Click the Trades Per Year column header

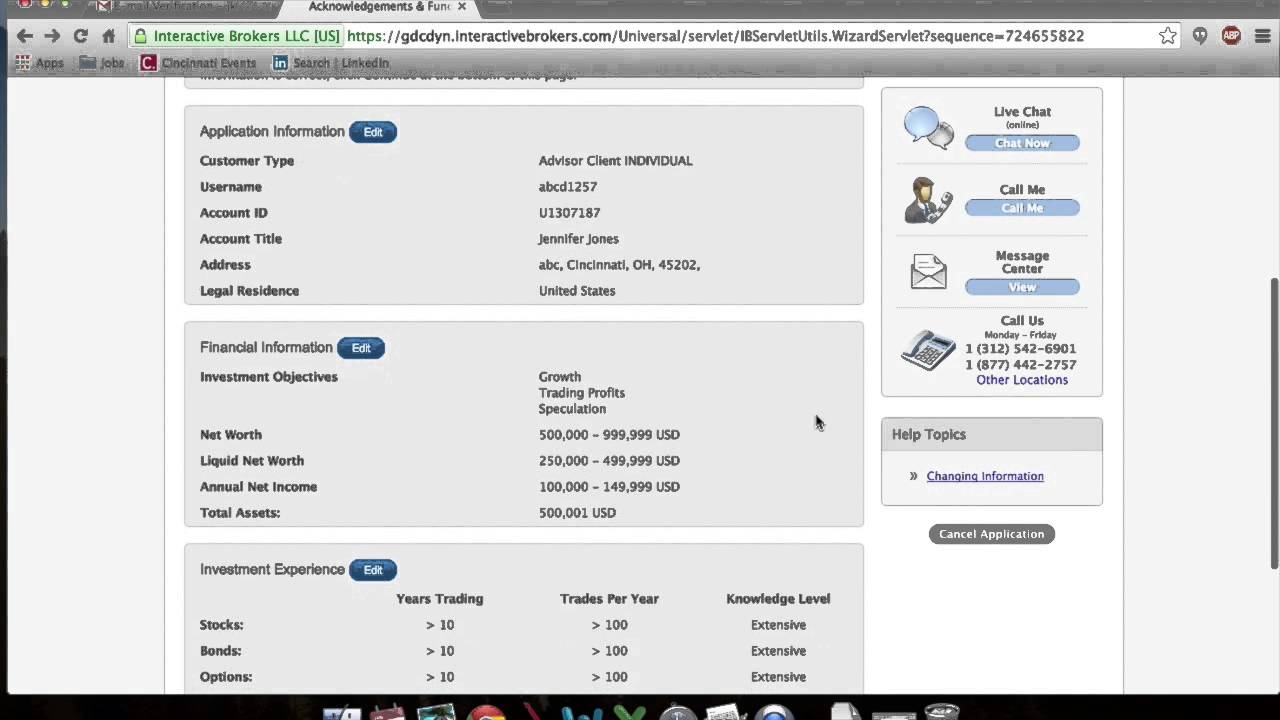pyautogui.click(x=609, y=599)
